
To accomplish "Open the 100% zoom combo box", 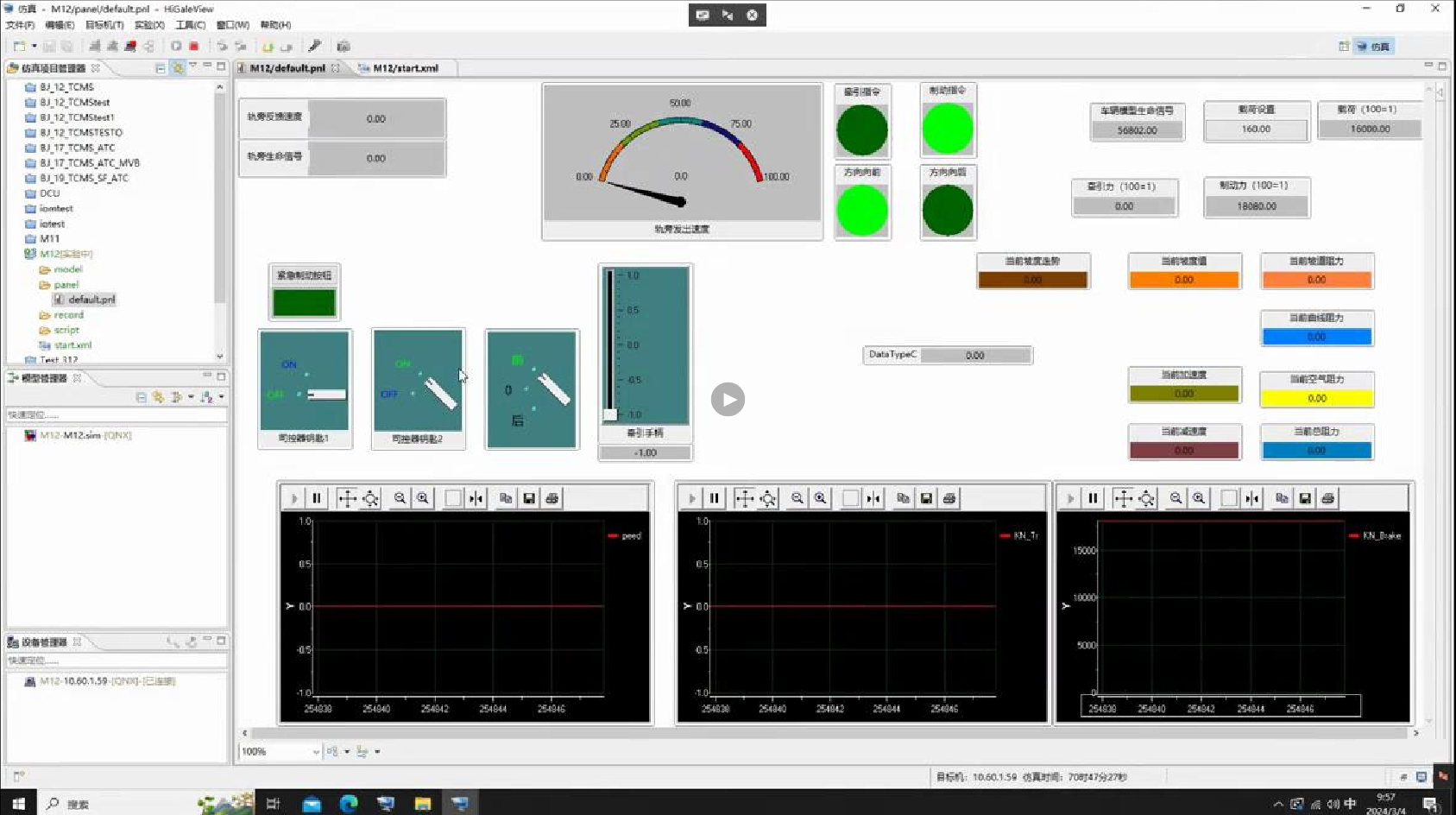I will (280, 752).
